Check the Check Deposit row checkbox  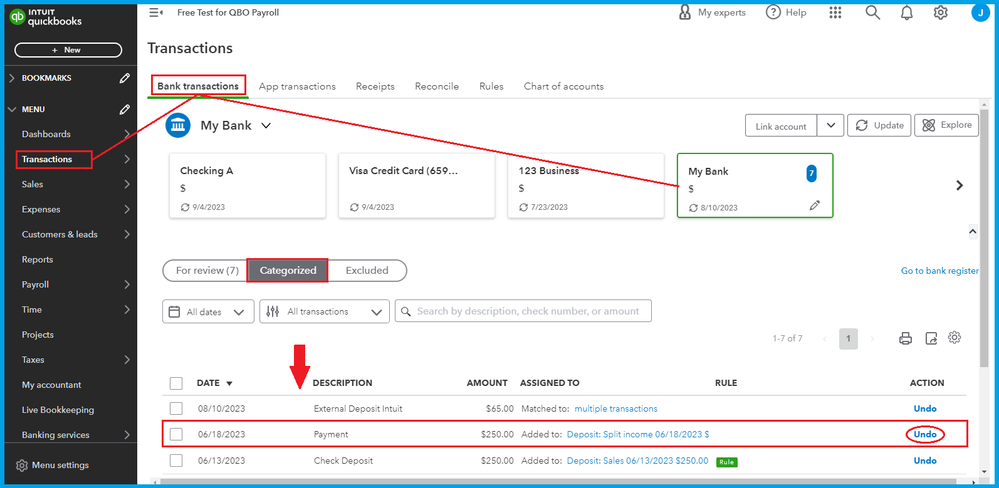[x=176, y=460]
